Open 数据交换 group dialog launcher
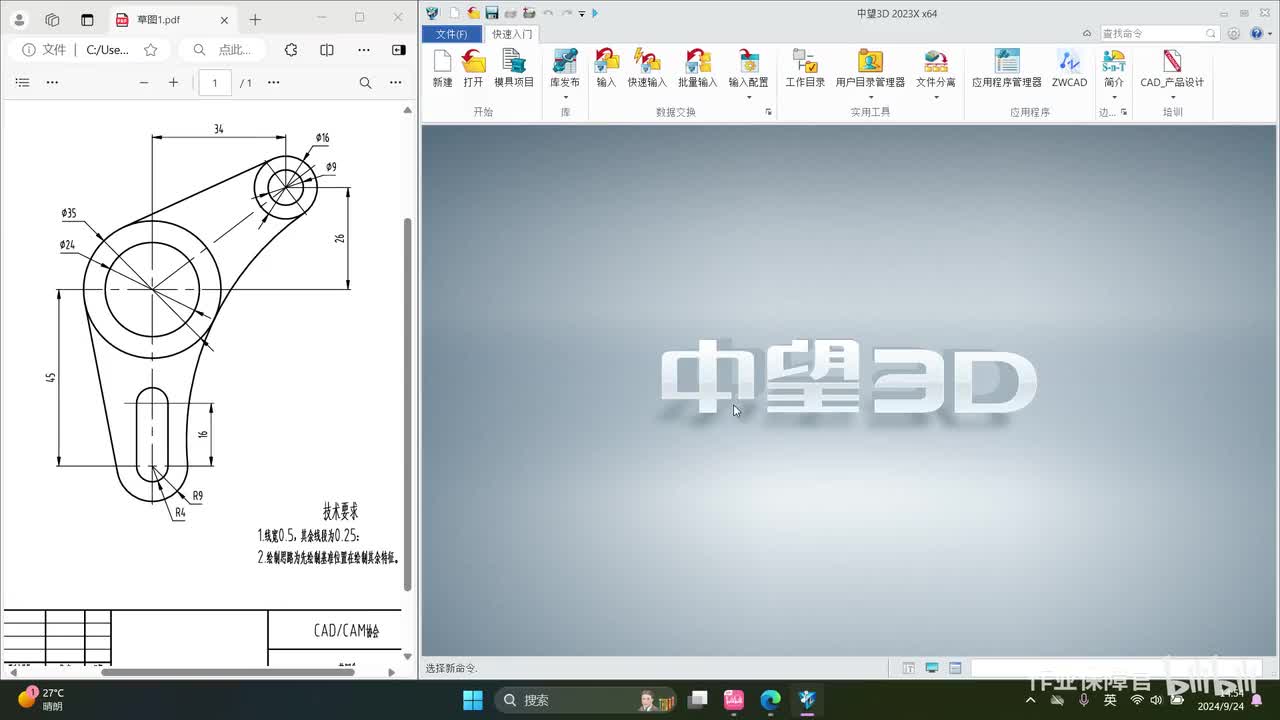This screenshot has width=1280, height=720. (x=768, y=112)
